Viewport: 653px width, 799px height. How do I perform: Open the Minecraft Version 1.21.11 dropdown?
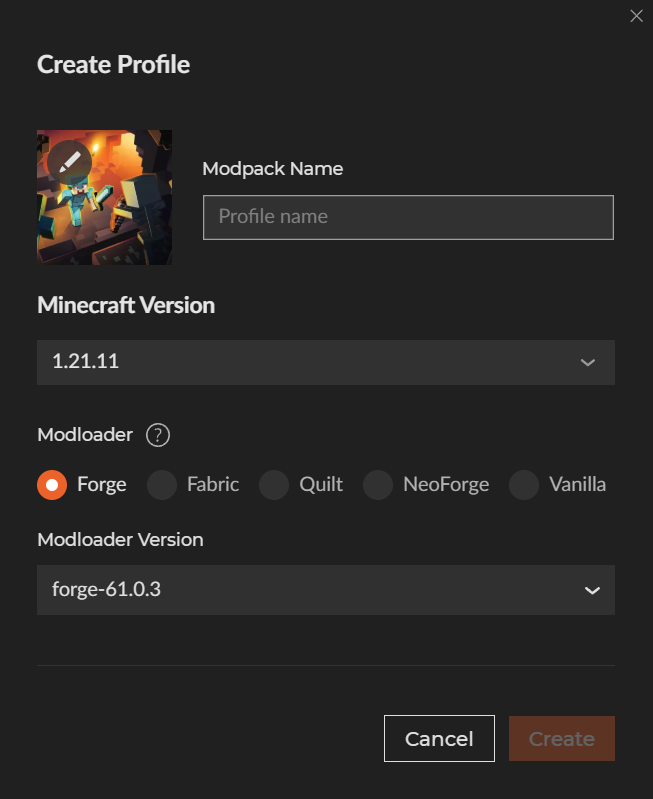tap(325, 362)
